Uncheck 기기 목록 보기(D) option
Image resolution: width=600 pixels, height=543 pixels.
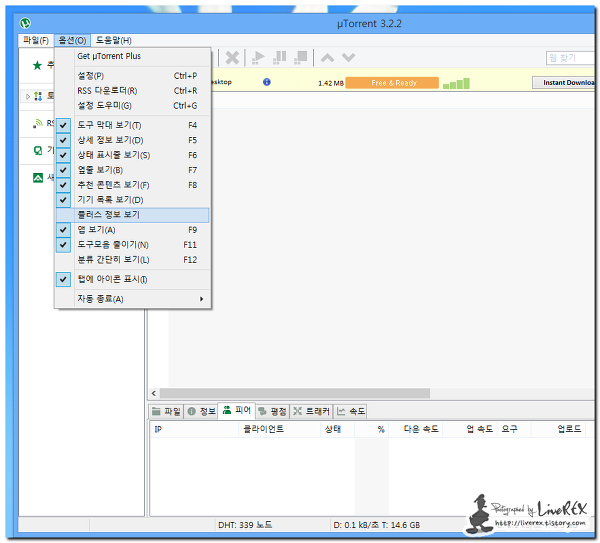(132, 200)
